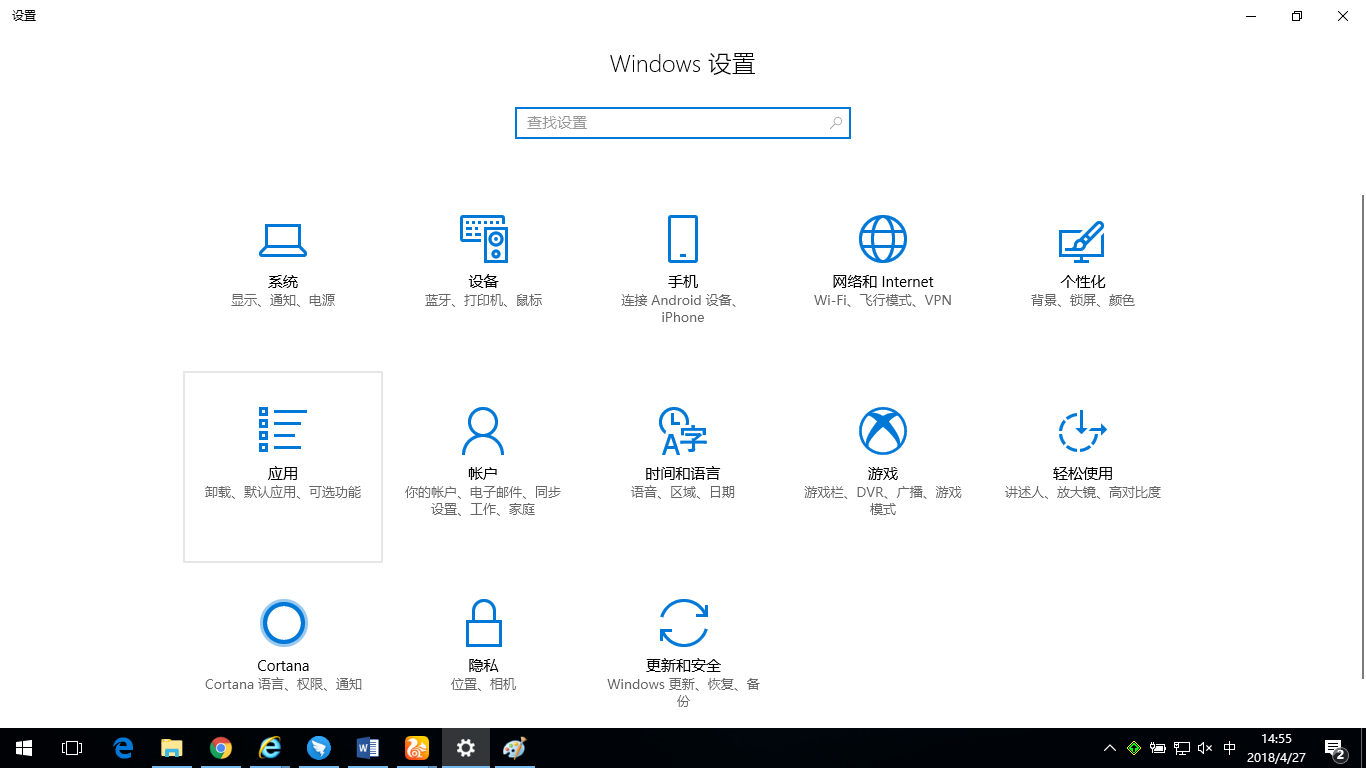
Task: Click the magnifier icon in search box
Action: tap(835, 123)
